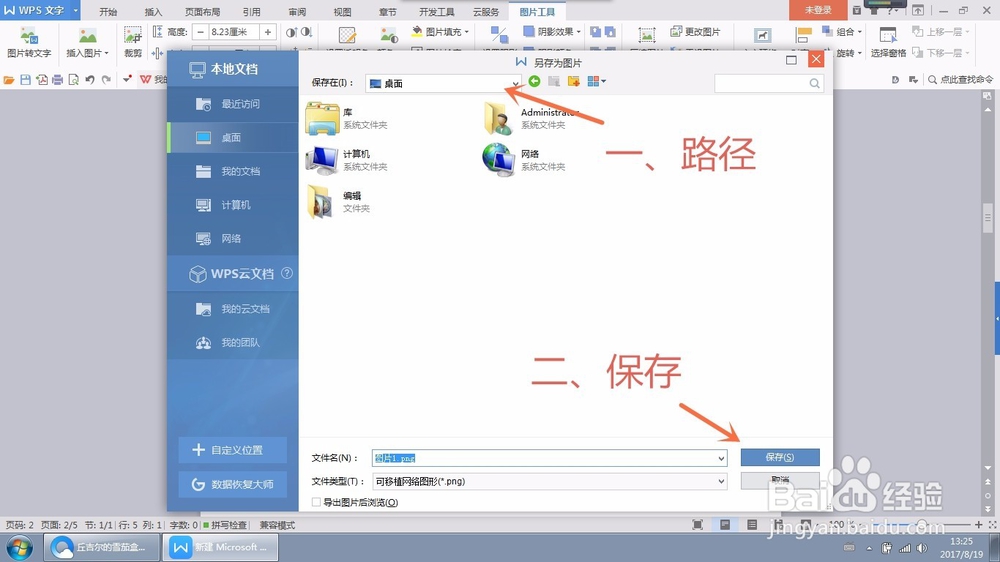This screenshot has height=562, width=1000.
Task: Expand the 文件名 filename dropdown arrow
Action: (721, 458)
